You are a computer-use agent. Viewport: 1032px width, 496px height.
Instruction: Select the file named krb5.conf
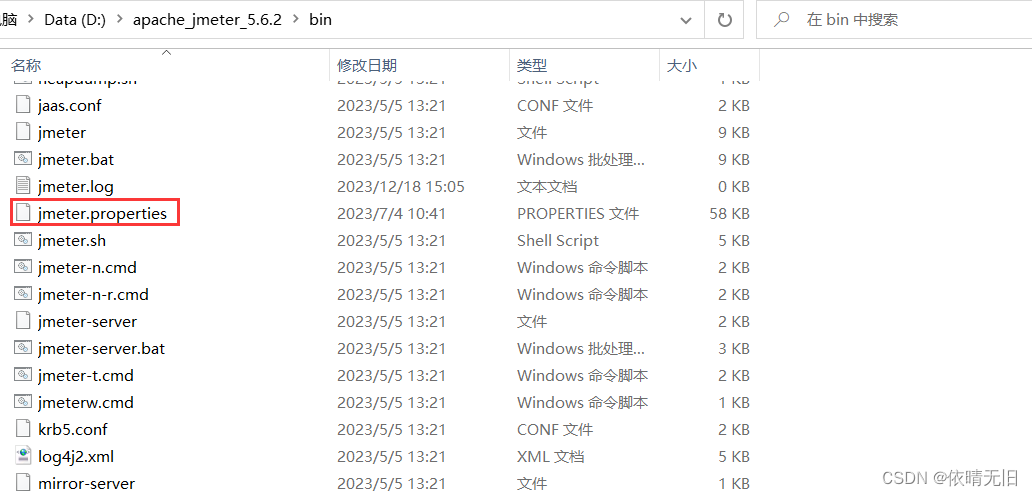(x=72, y=429)
